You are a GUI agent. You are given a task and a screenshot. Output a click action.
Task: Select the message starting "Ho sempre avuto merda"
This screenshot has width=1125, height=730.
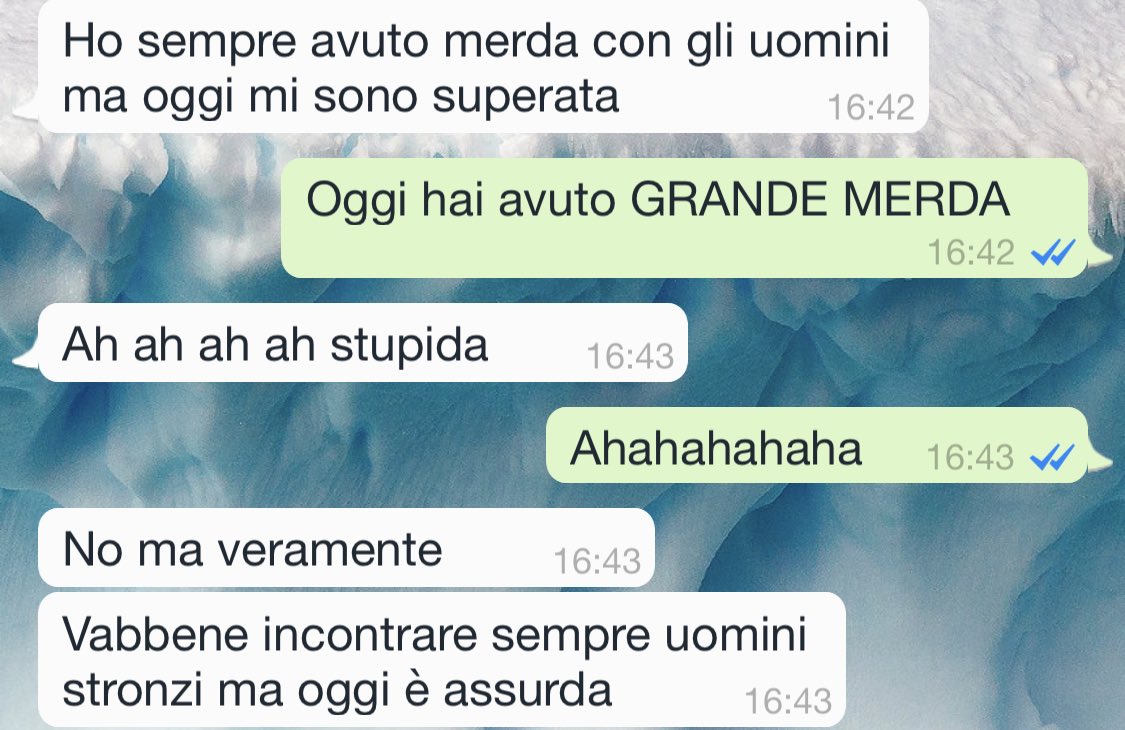484,67
